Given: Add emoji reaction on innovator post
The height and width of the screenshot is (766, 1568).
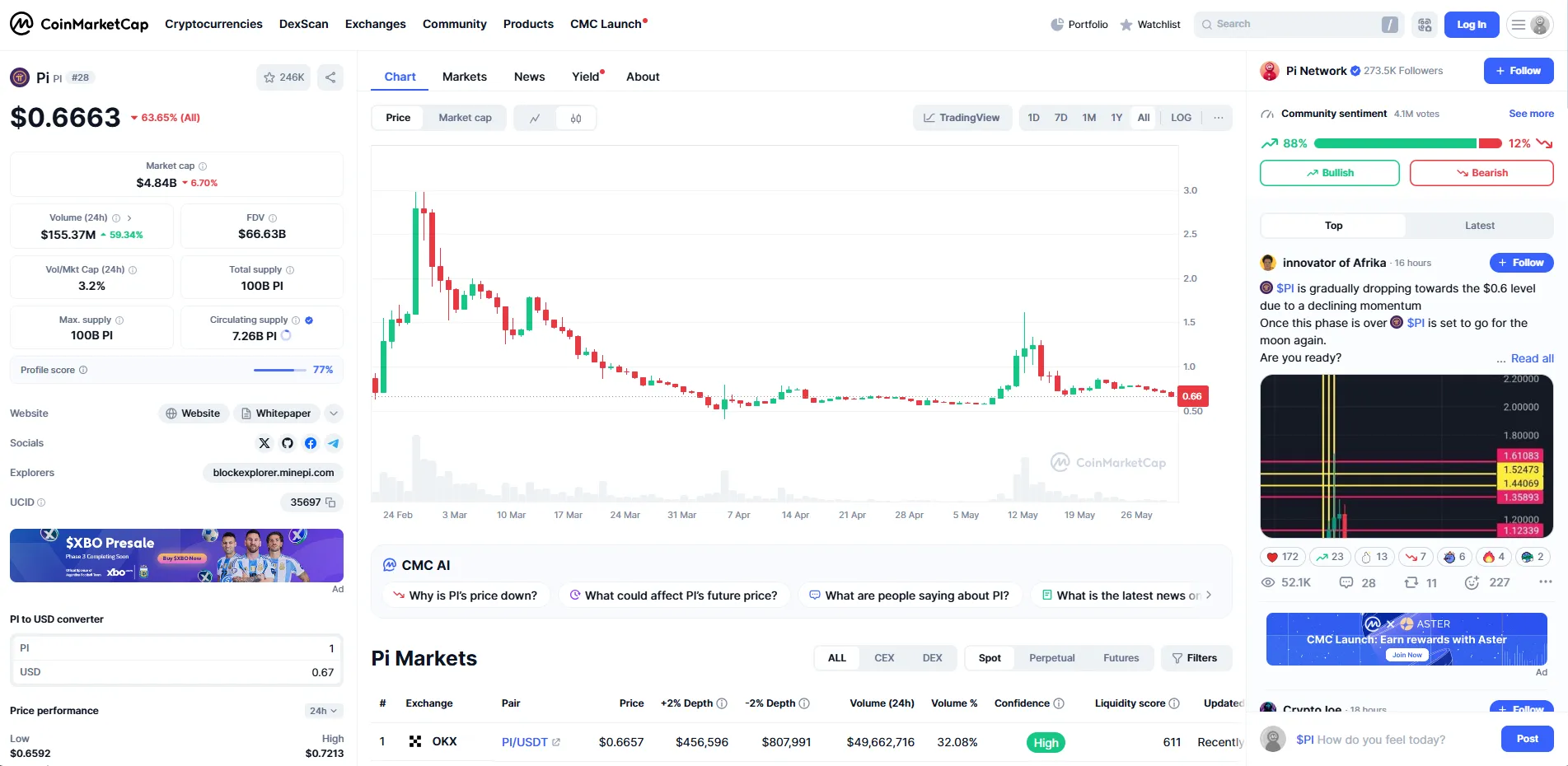Looking at the screenshot, I should (x=1472, y=582).
